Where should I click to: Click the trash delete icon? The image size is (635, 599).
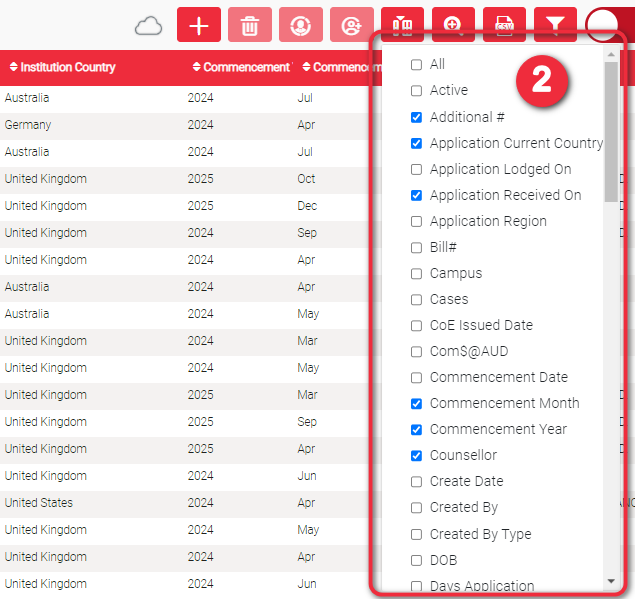coord(250,25)
